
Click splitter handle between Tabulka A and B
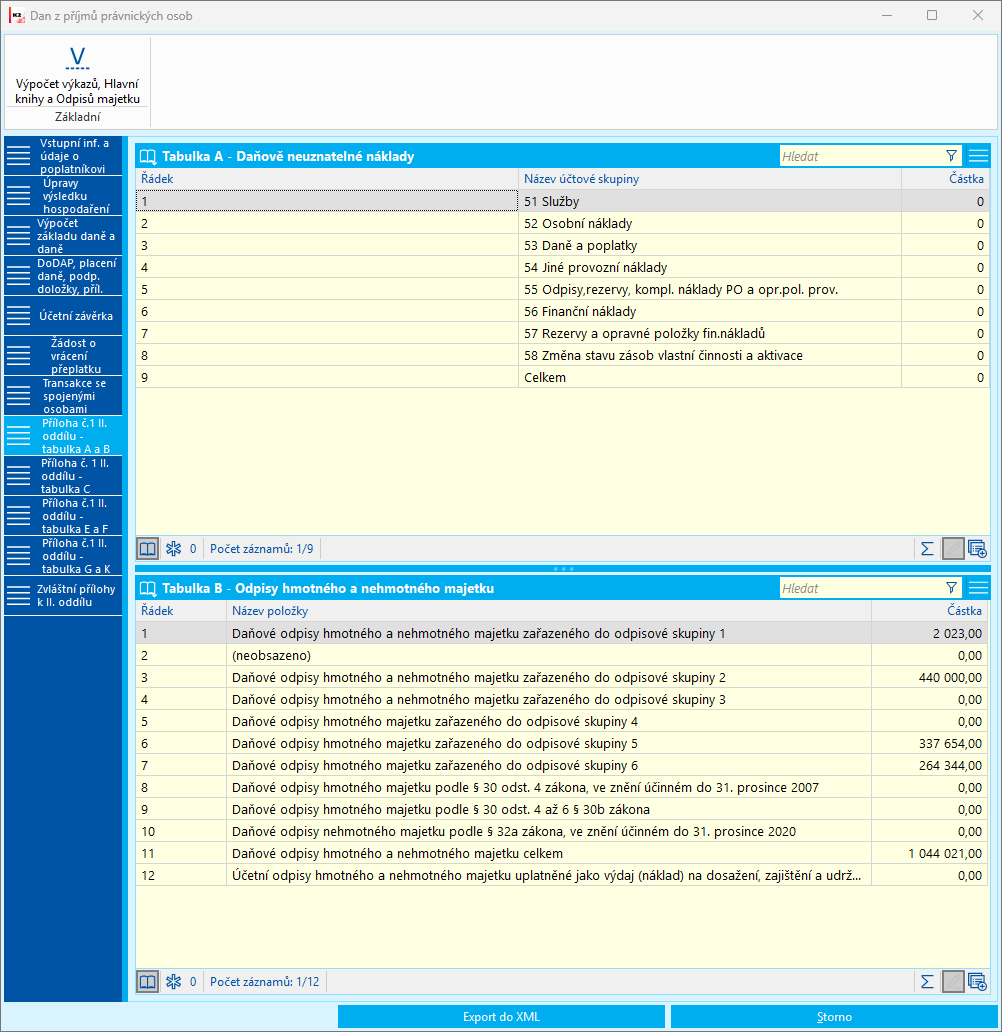click(563, 569)
